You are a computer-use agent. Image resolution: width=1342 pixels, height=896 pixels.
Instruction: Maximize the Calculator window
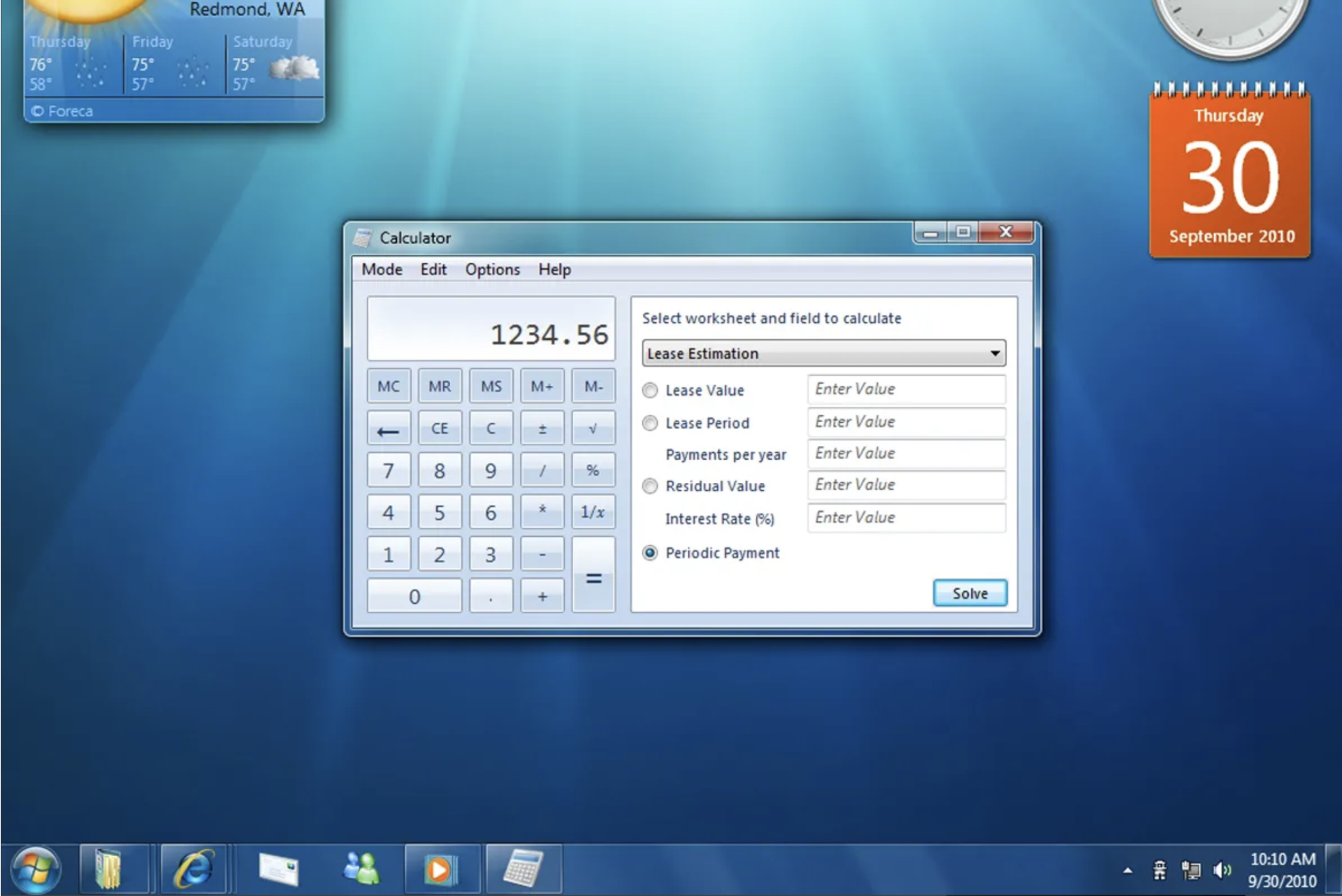[x=963, y=232]
